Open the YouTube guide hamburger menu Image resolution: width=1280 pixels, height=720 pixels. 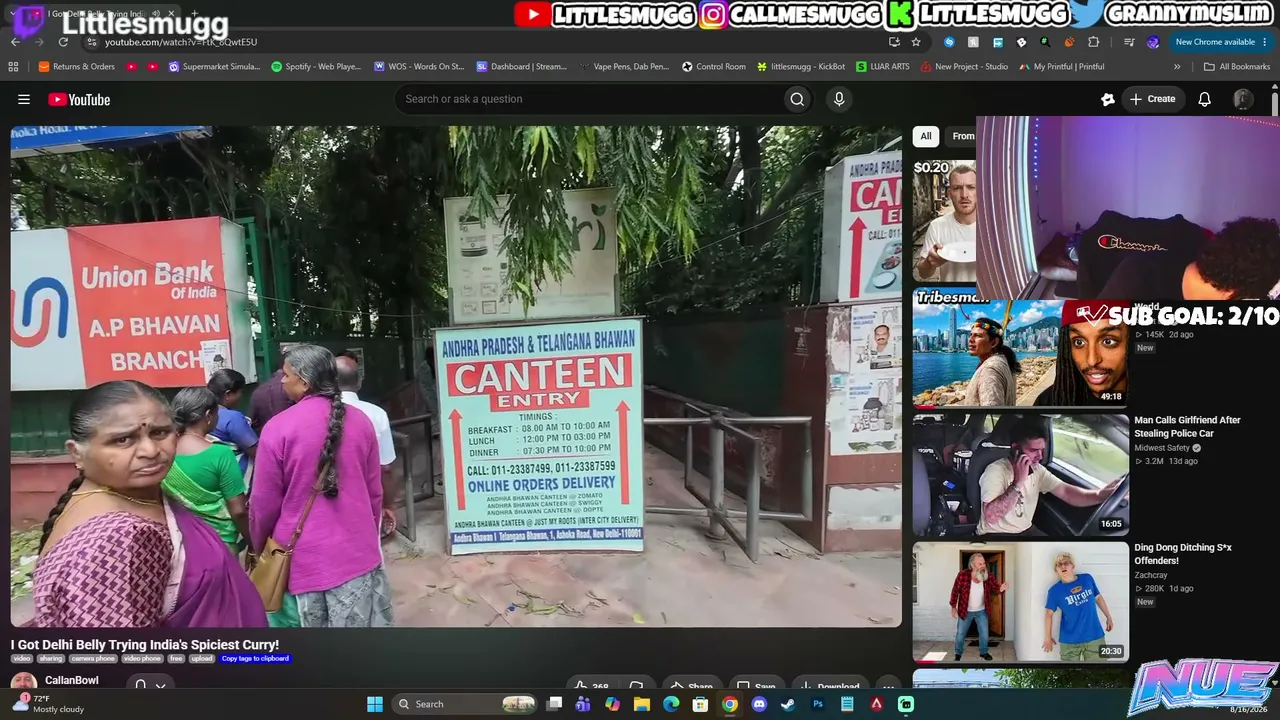pyautogui.click(x=24, y=99)
